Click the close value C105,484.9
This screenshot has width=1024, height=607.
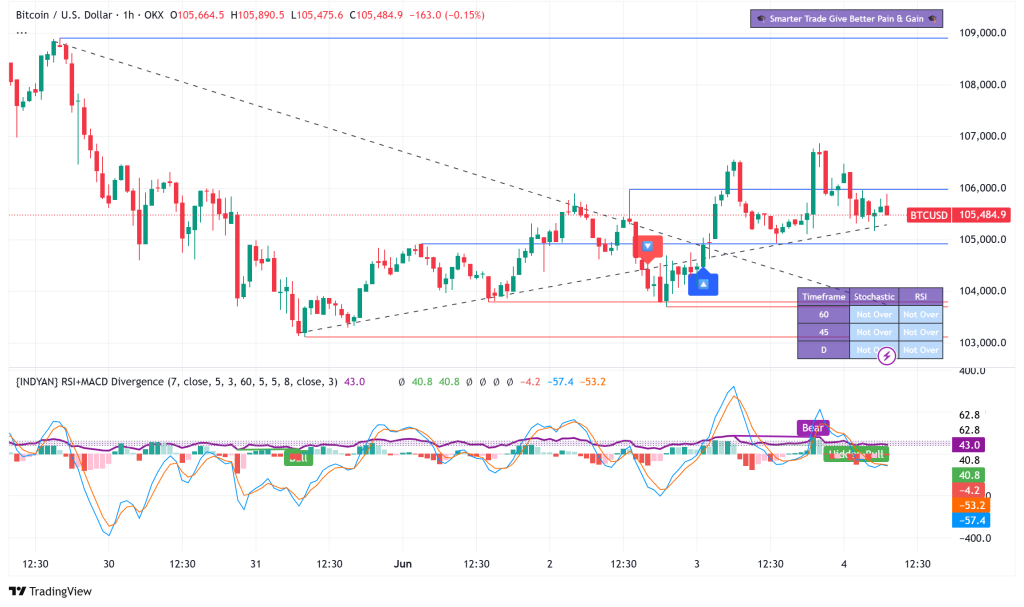(376, 14)
